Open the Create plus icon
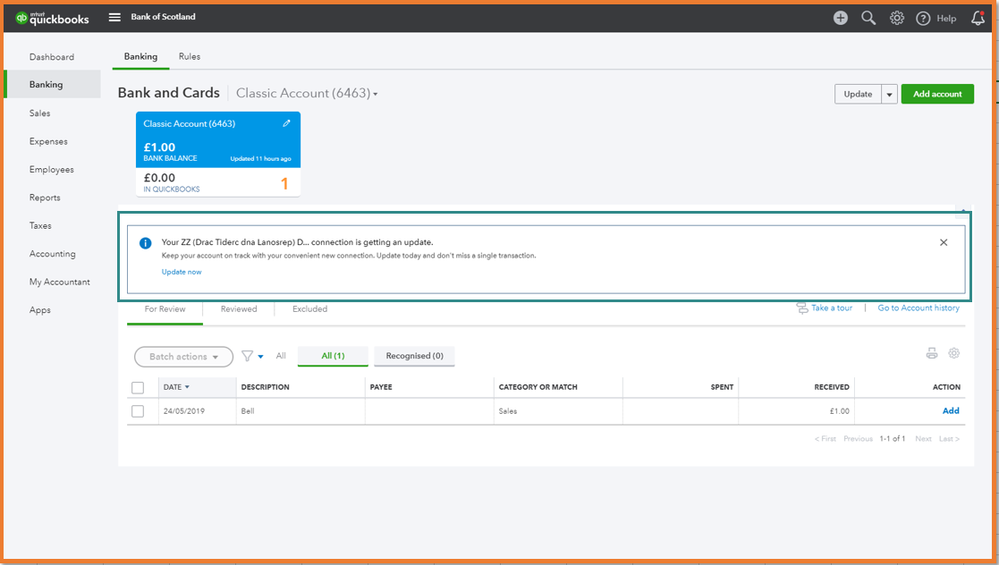 coord(840,18)
